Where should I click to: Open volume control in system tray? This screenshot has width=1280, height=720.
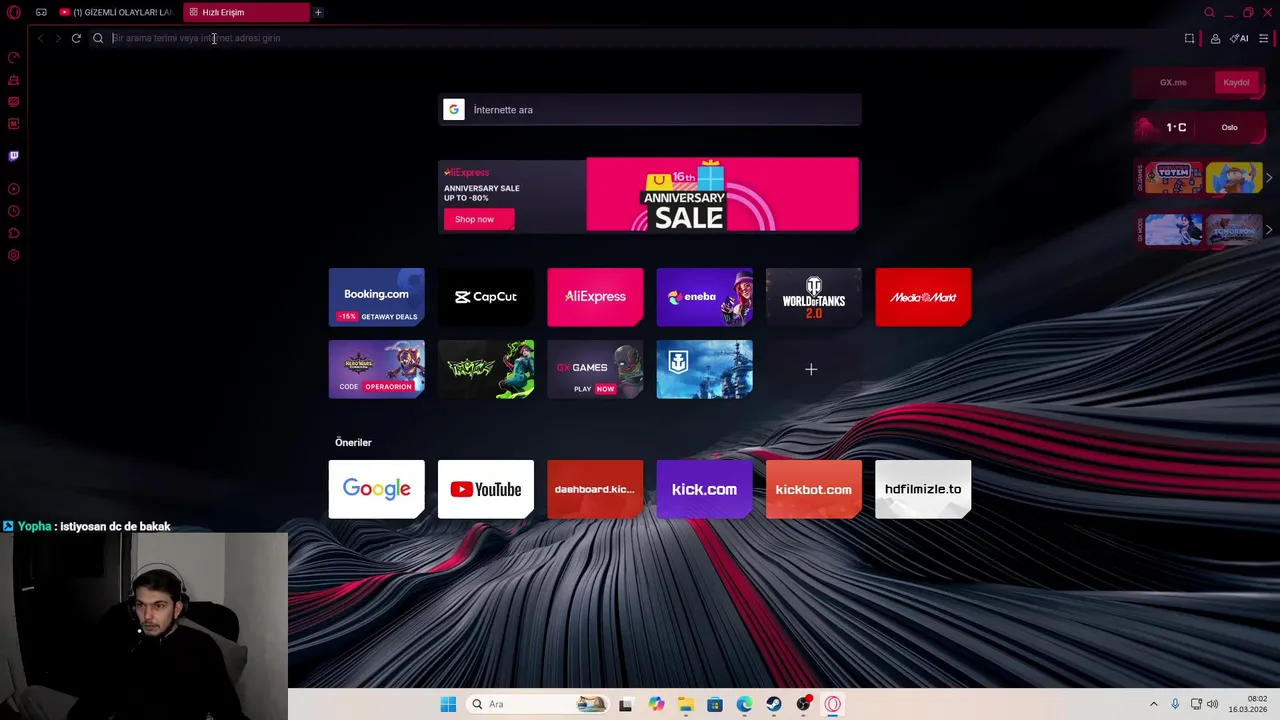[1213, 704]
